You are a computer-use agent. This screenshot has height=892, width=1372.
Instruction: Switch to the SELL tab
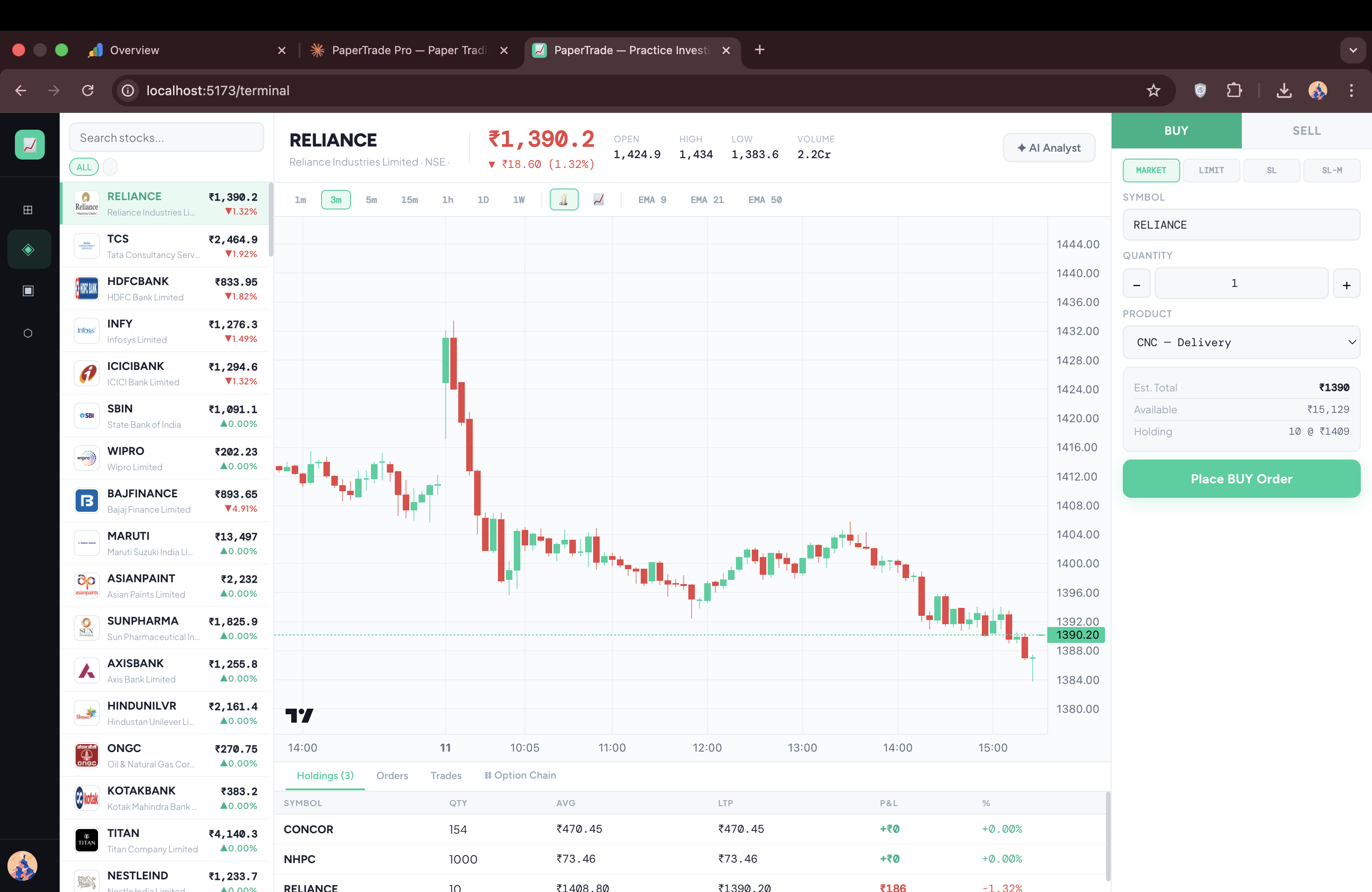click(1306, 130)
